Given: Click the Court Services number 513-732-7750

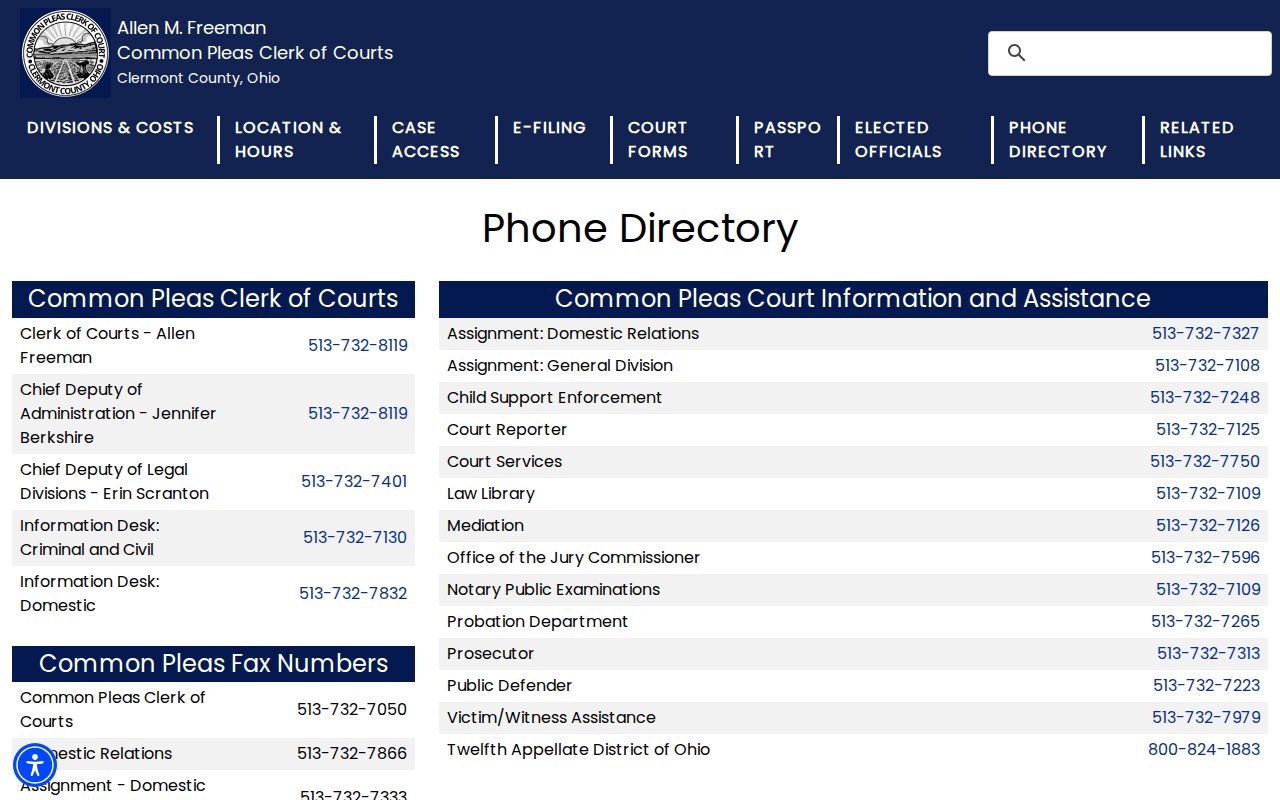Looking at the screenshot, I should pos(1205,462).
